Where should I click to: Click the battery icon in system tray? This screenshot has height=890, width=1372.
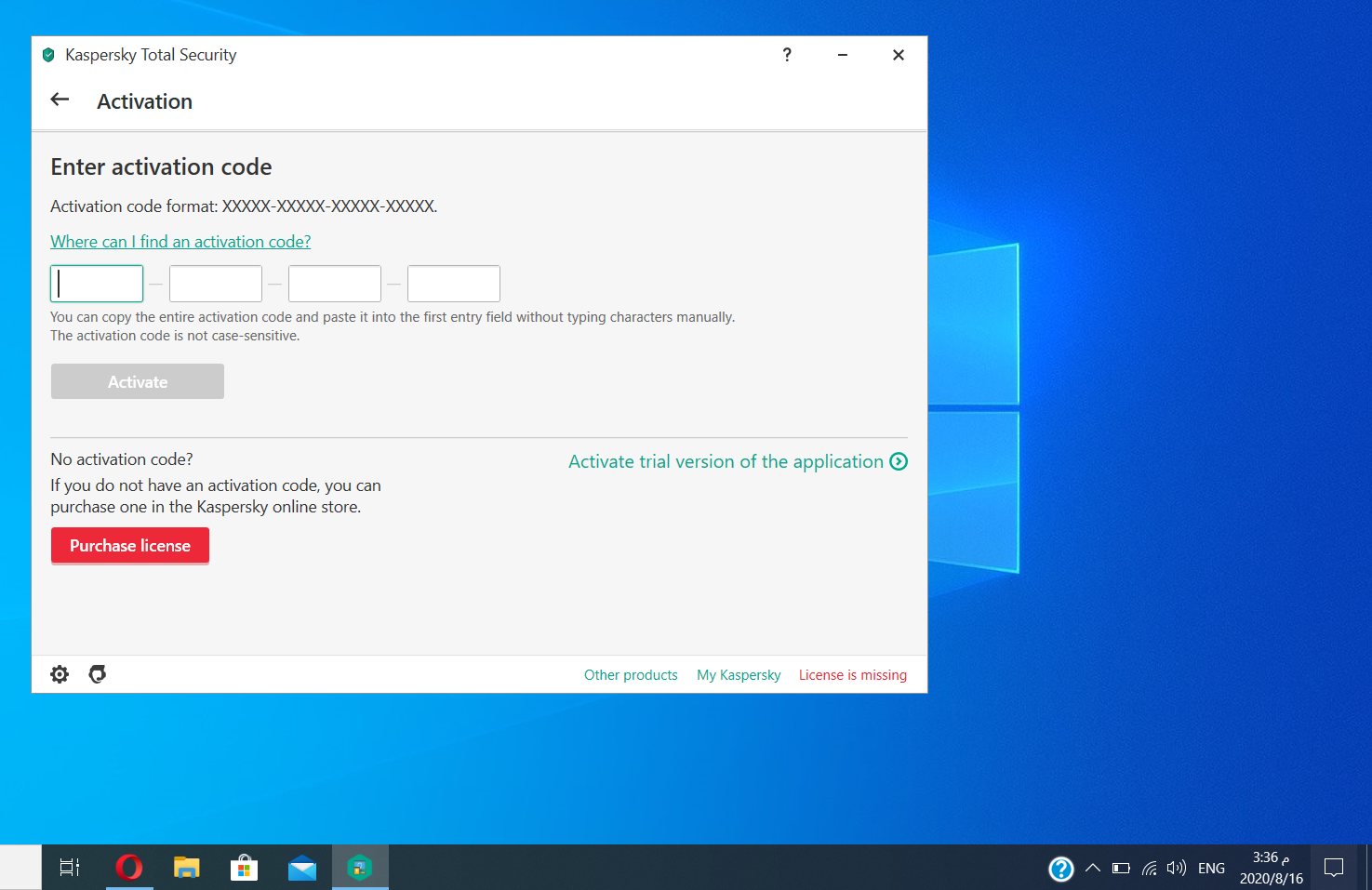point(1121,868)
